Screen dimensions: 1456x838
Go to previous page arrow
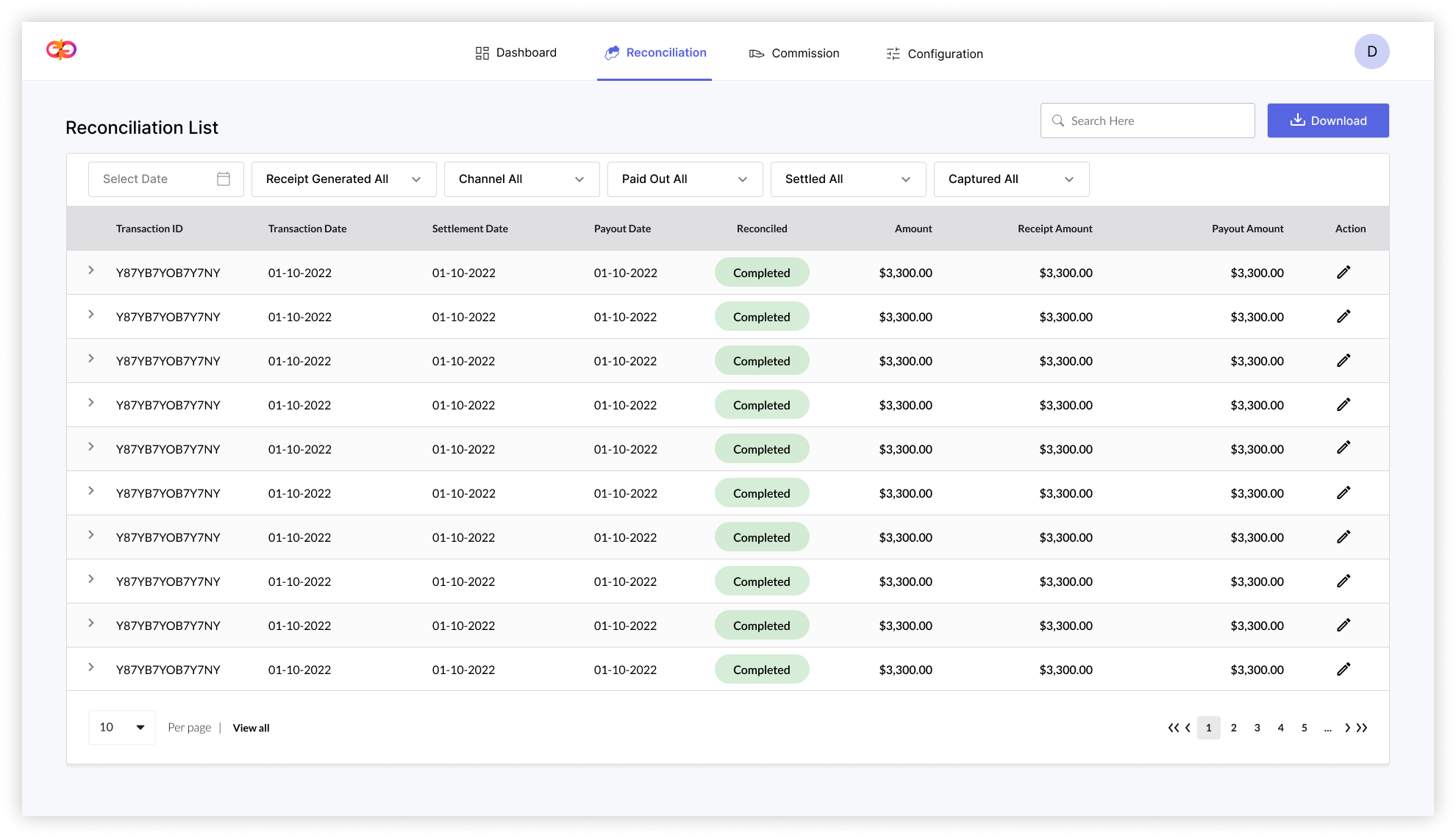tap(1188, 728)
